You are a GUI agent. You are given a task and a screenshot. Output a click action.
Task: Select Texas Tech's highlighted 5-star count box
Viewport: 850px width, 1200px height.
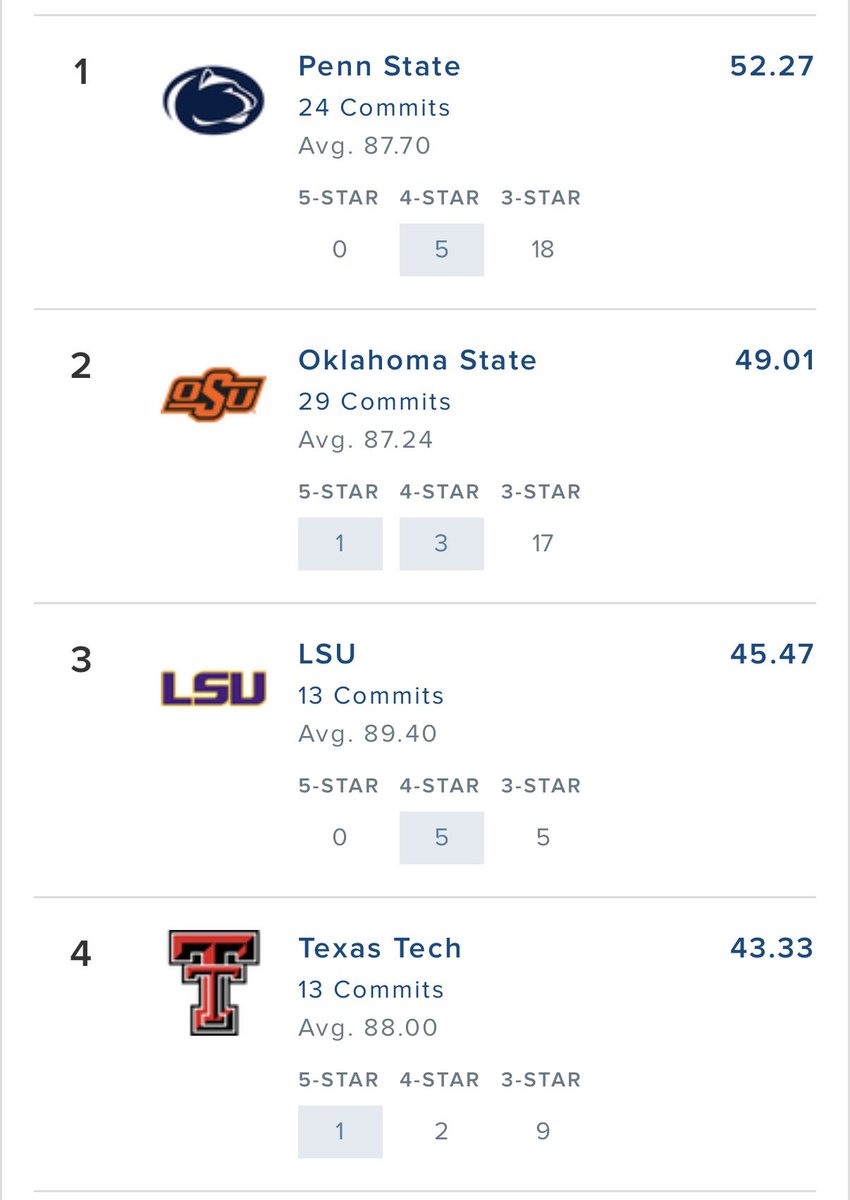(340, 1131)
